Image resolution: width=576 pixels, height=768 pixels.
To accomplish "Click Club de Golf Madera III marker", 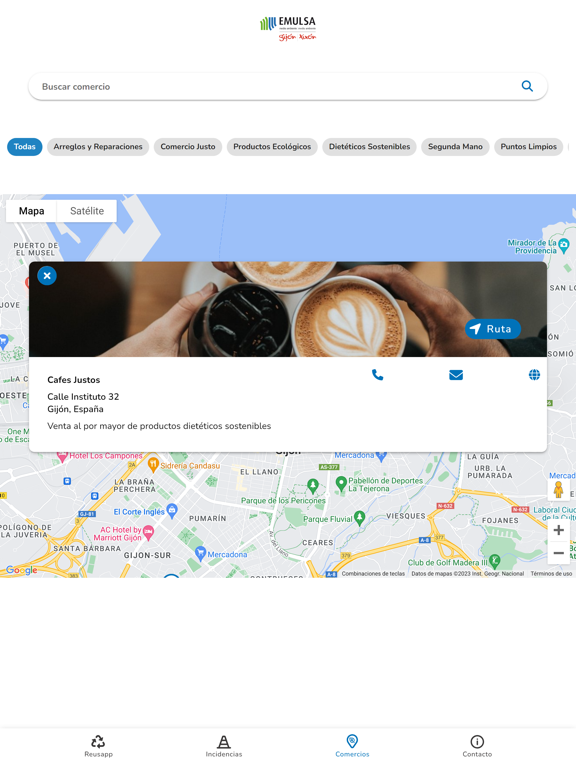I will (x=495, y=561).
